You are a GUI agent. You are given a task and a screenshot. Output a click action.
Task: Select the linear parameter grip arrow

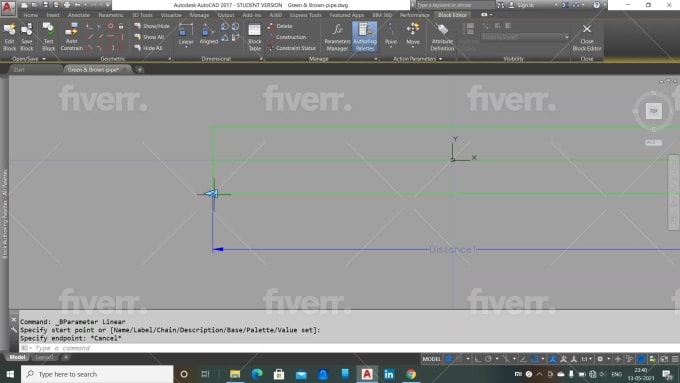(x=211, y=193)
